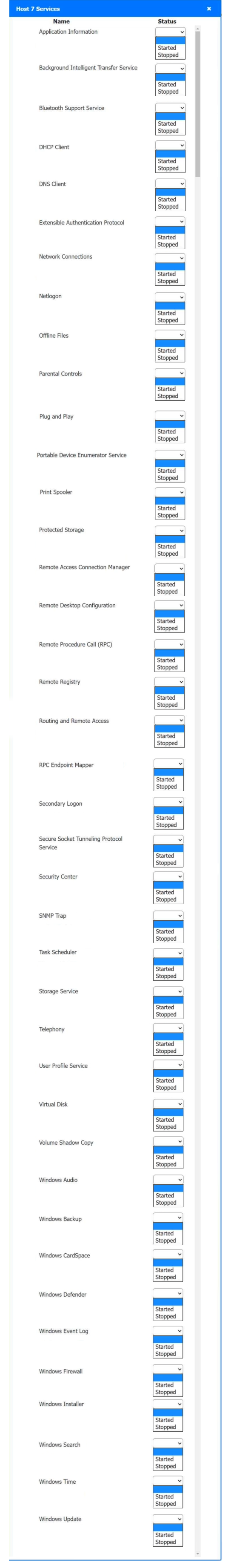
Task: Select Stopped for Task Scheduler
Action: [x=168, y=976]
